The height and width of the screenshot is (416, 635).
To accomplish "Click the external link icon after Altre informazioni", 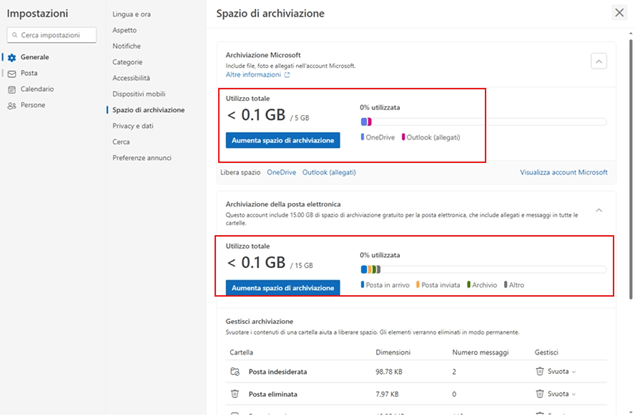I will pos(287,75).
